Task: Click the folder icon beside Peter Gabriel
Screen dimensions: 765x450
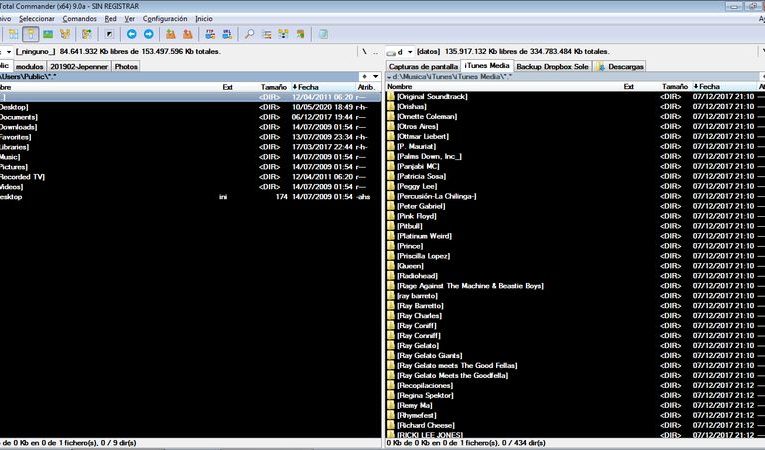Action: click(391, 206)
